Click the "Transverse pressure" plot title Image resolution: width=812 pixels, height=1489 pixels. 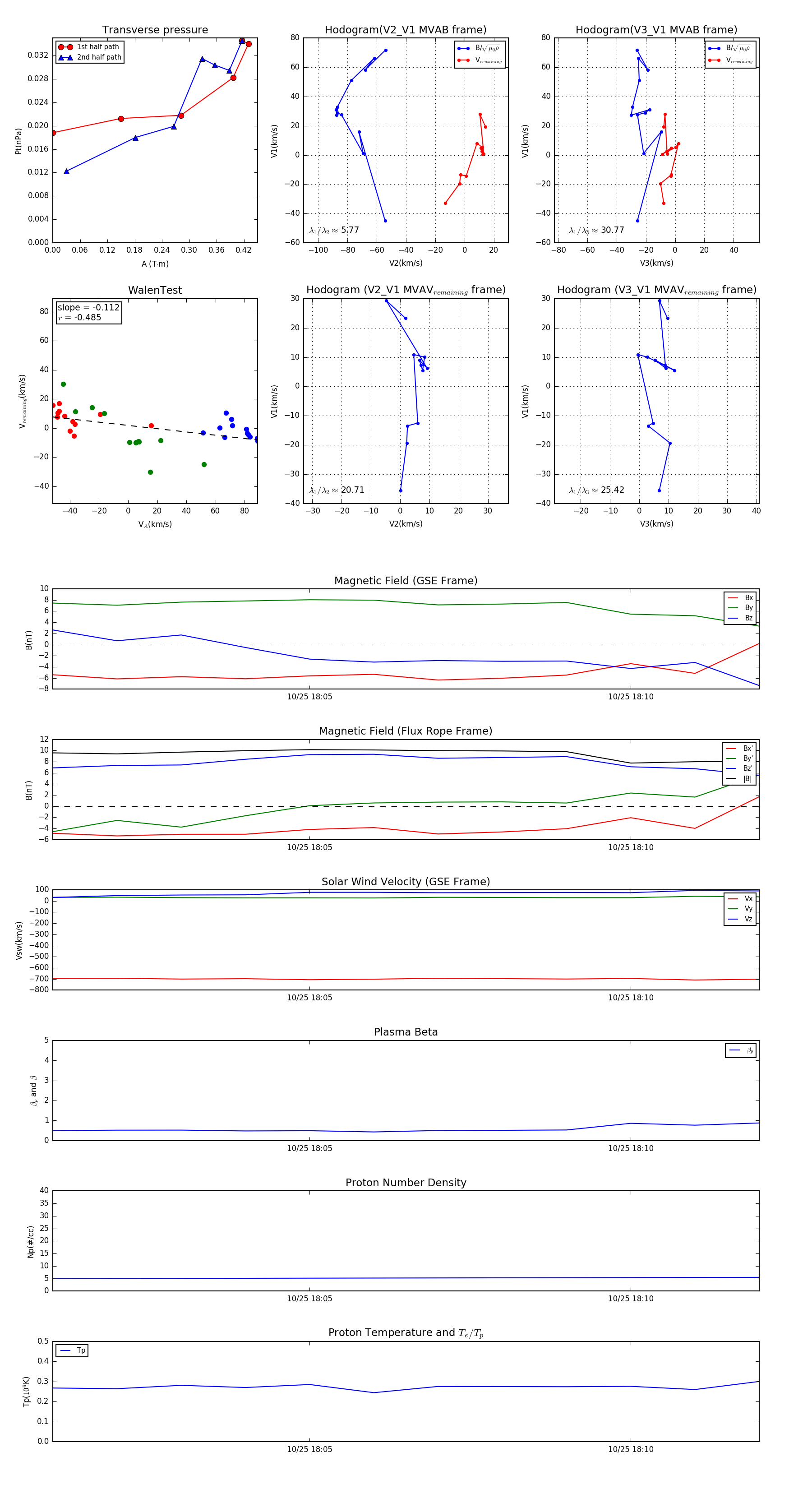(155, 30)
